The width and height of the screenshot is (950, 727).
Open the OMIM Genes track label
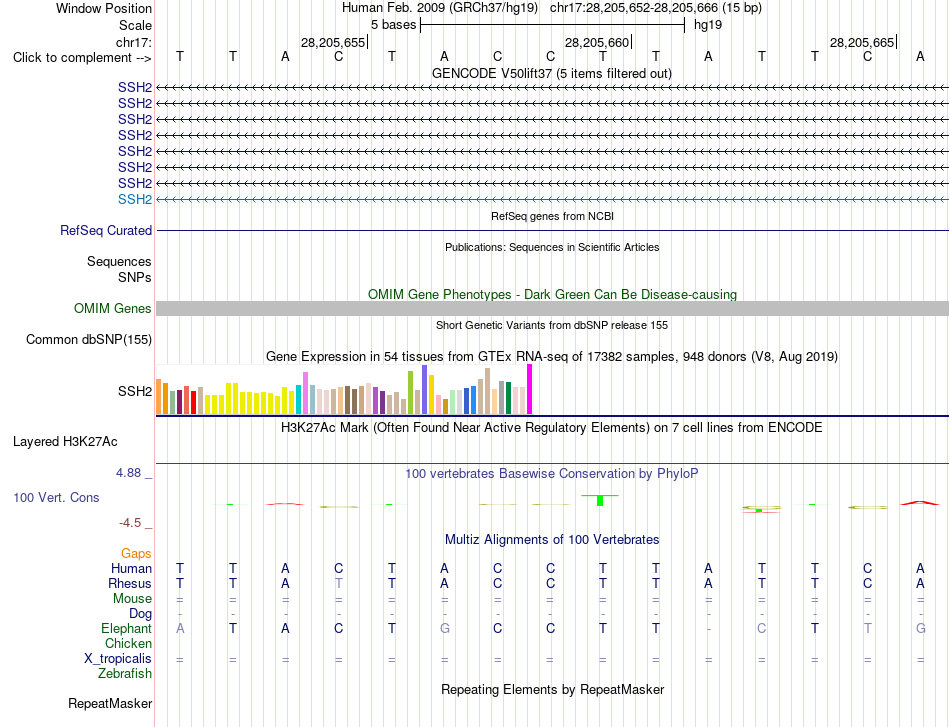113,308
